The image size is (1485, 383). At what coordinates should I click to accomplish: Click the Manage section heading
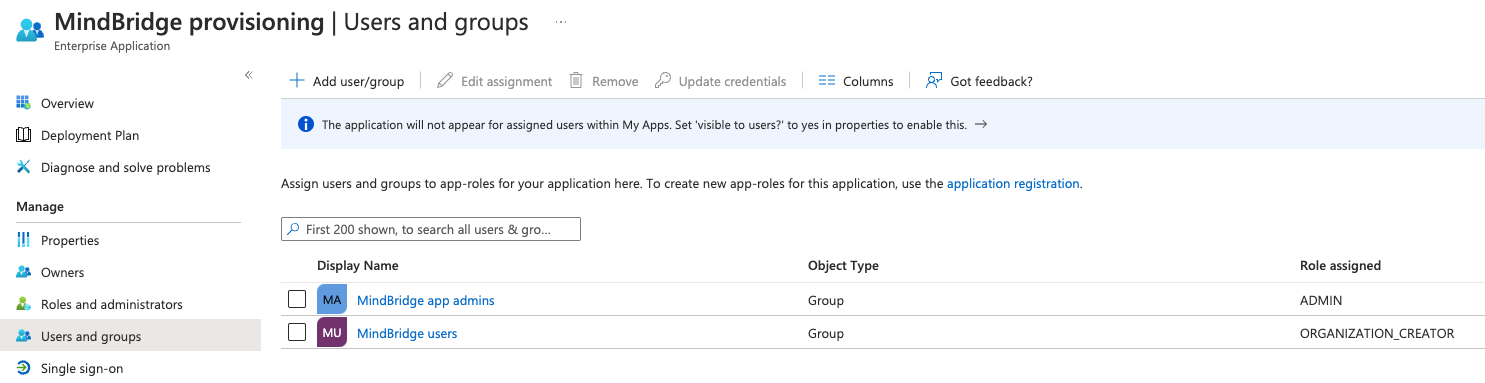click(x=40, y=206)
